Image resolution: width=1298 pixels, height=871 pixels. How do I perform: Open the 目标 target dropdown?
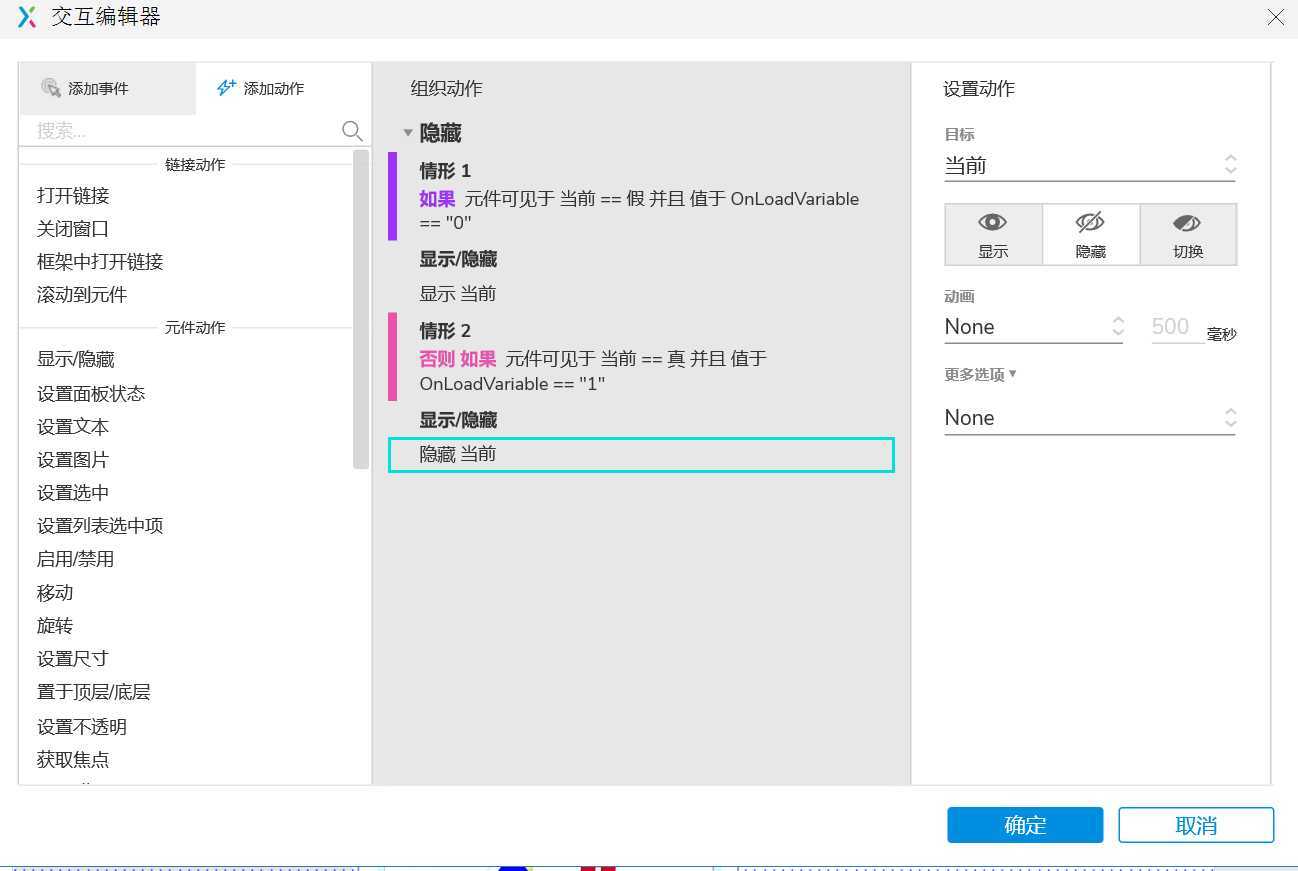point(1090,166)
